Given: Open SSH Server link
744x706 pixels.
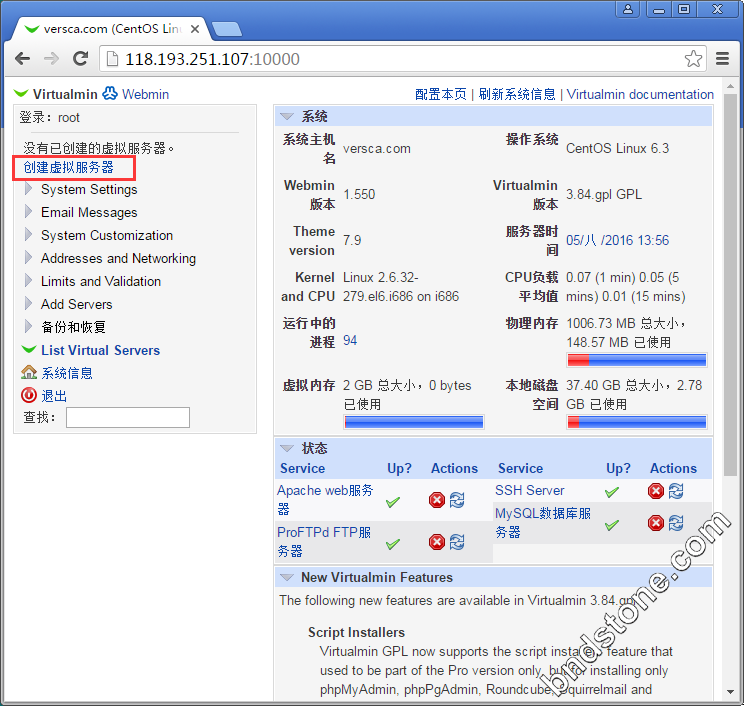Looking at the screenshot, I should [x=530, y=490].
